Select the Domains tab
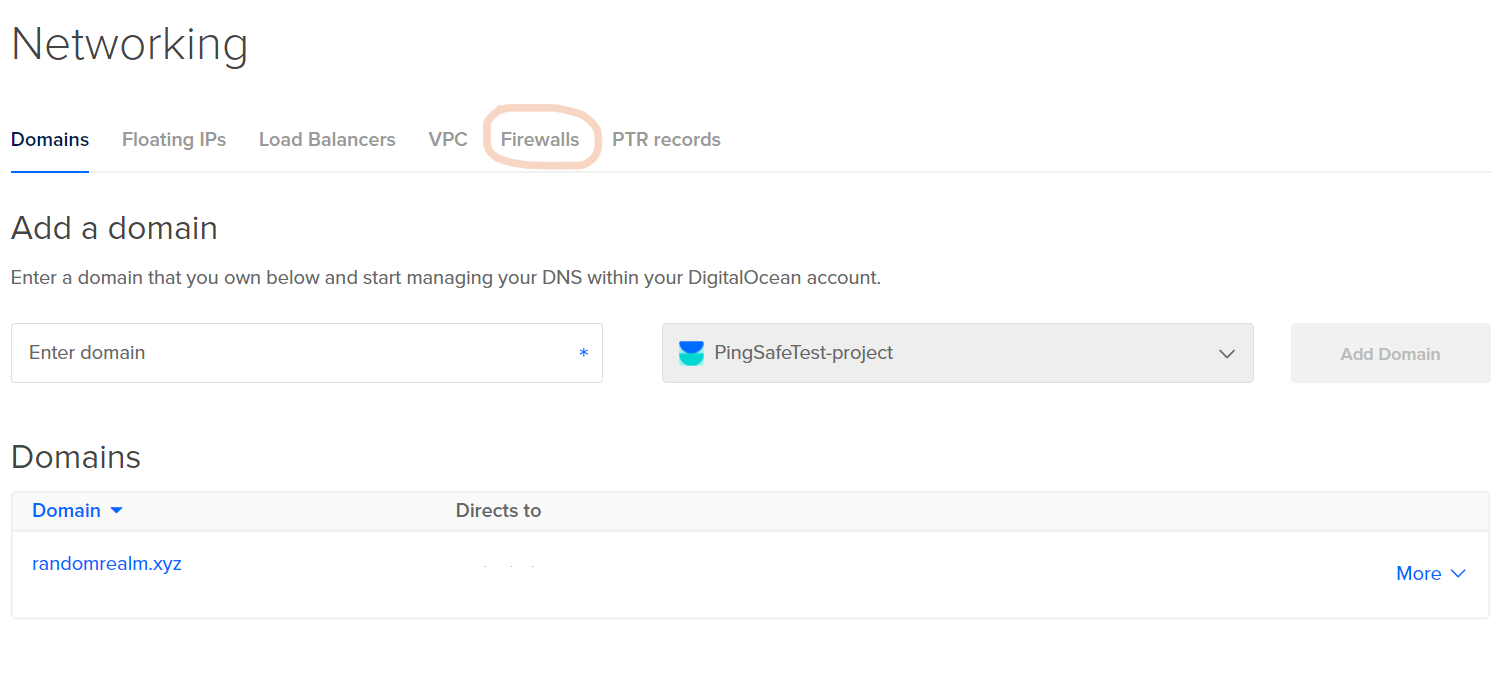Image resolution: width=1510 pixels, height=677 pixels. tap(50, 140)
